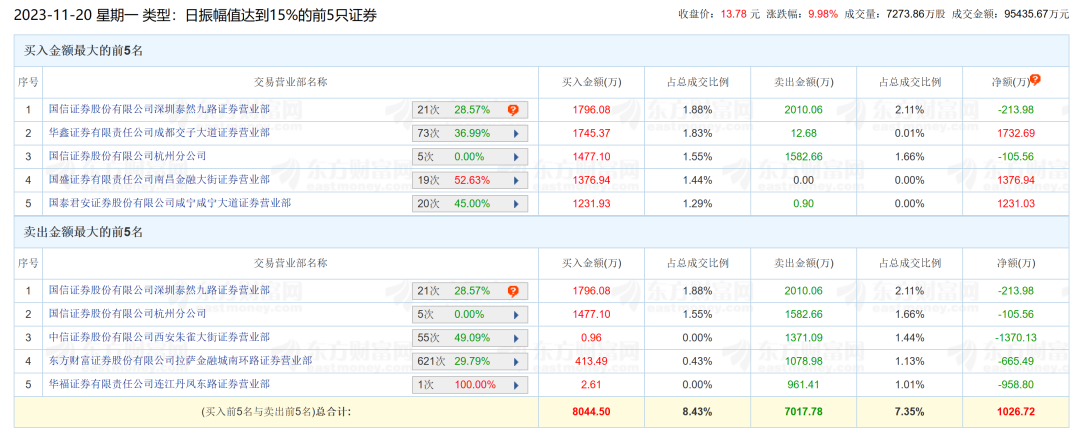
Task: Expand 5次 0.00% dropdown in buy table
Action: 515,156
